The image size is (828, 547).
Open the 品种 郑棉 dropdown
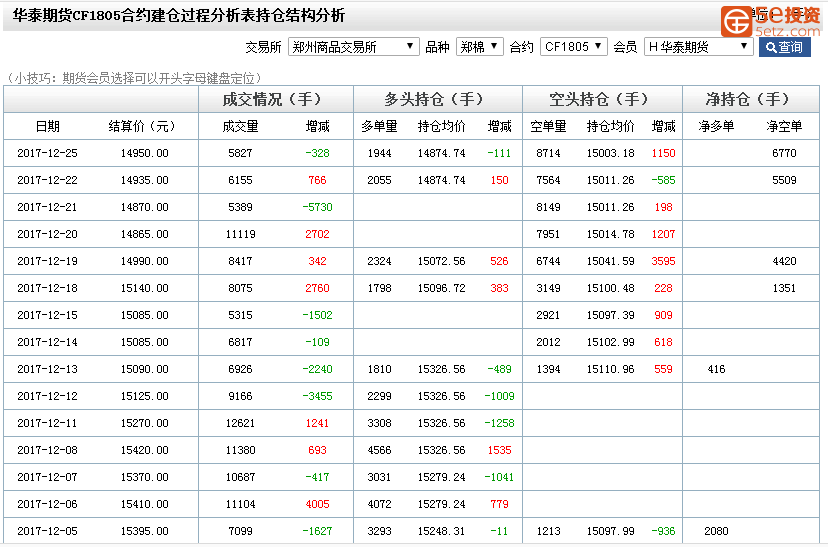pos(479,47)
